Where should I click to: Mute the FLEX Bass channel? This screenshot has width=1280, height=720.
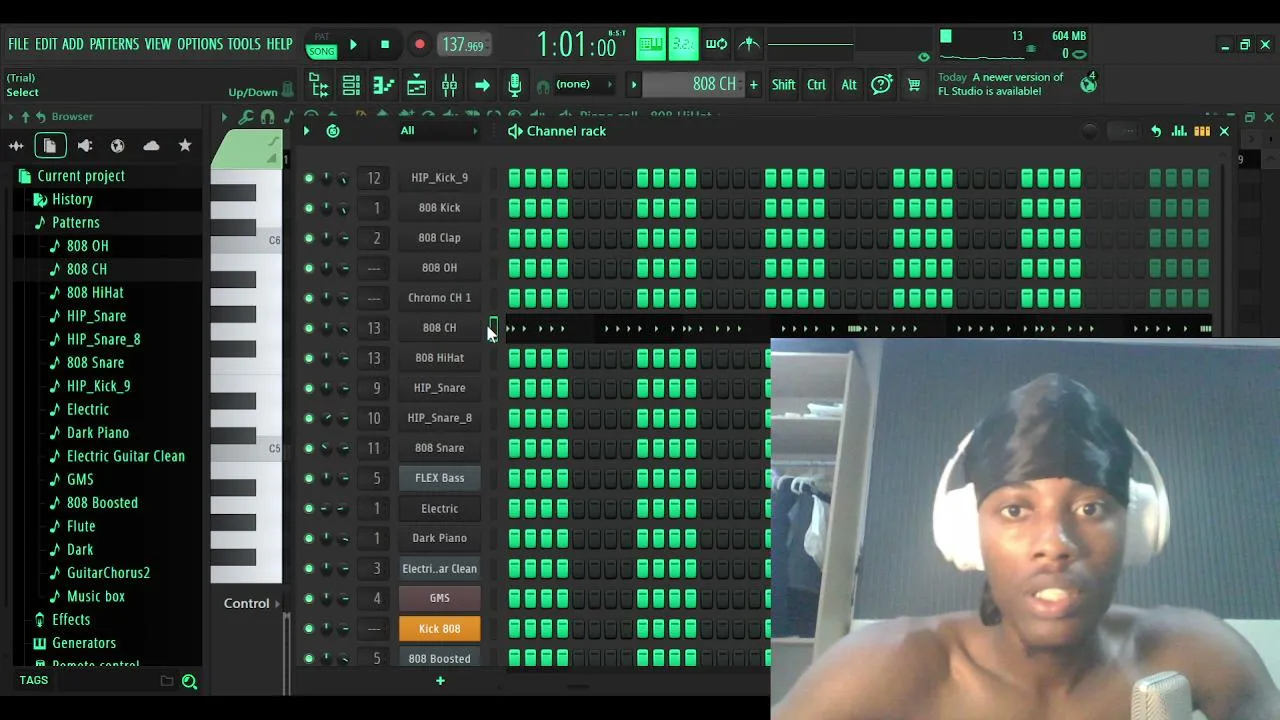click(x=309, y=478)
